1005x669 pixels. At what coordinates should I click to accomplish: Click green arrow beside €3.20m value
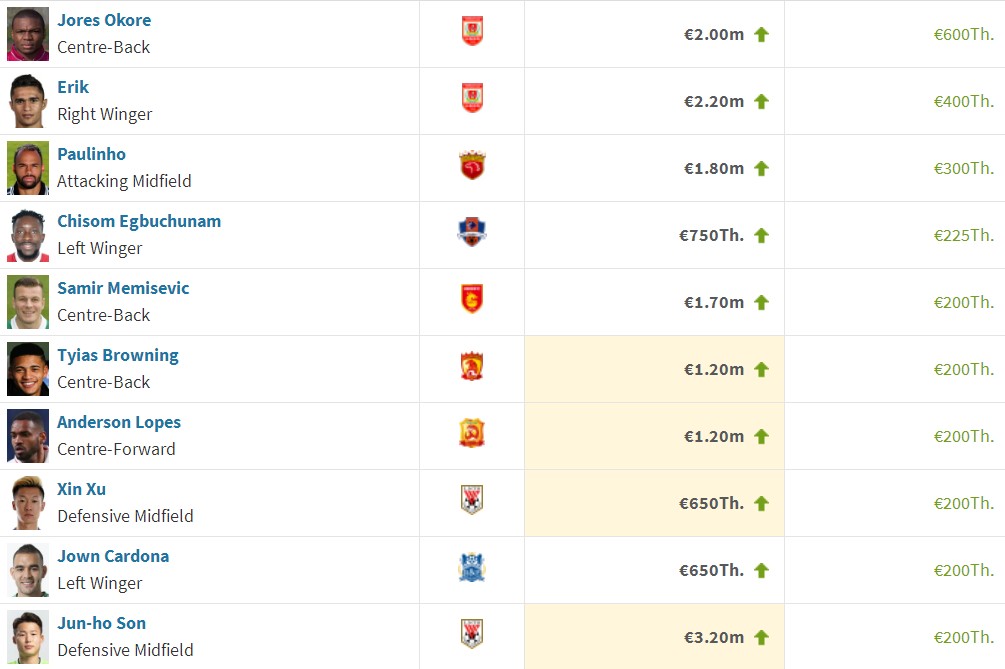(x=761, y=638)
